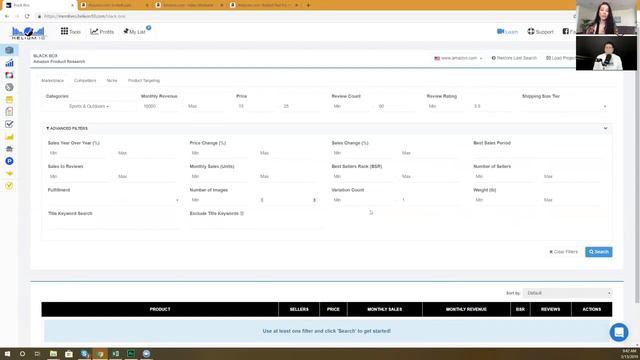The image size is (640, 360).
Task: Open the Learn video link
Action: [507, 31]
